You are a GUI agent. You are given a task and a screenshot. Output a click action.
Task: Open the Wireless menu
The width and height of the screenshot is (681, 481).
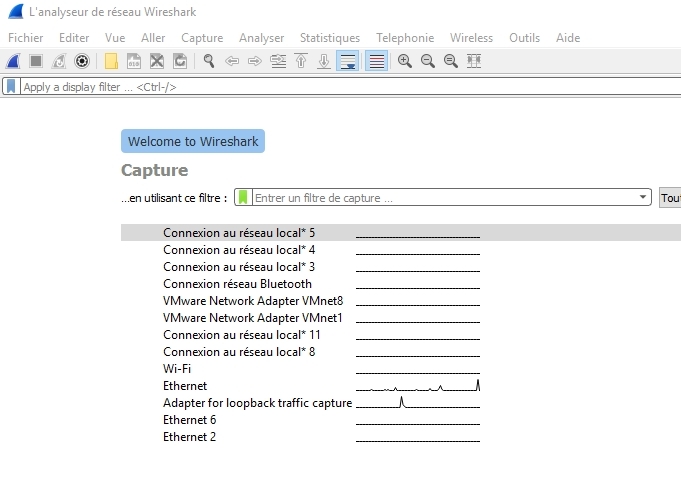(x=472, y=38)
